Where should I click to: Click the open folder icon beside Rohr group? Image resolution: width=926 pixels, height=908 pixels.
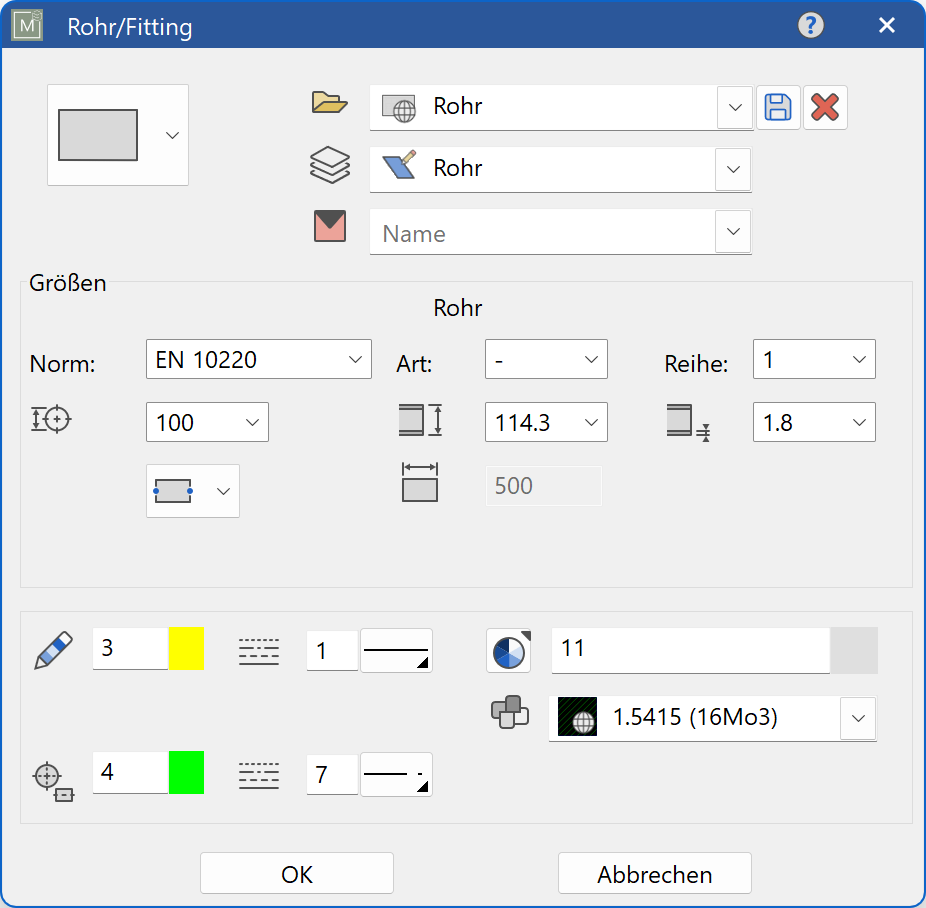(331, 102)
